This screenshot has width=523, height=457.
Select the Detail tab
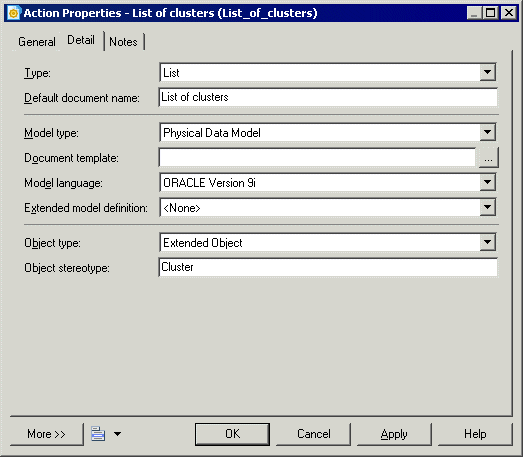click(x=81, y=40)
